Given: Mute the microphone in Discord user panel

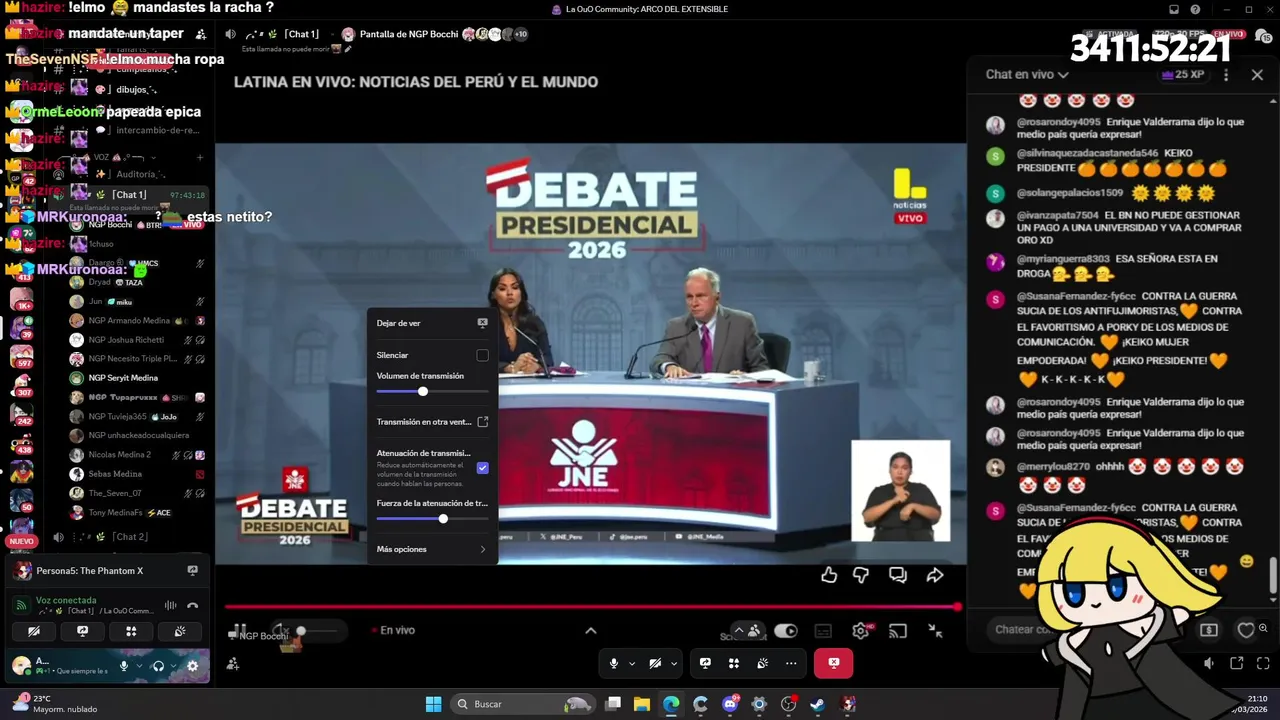Looking at the screenshot, I should coord(124,665).
